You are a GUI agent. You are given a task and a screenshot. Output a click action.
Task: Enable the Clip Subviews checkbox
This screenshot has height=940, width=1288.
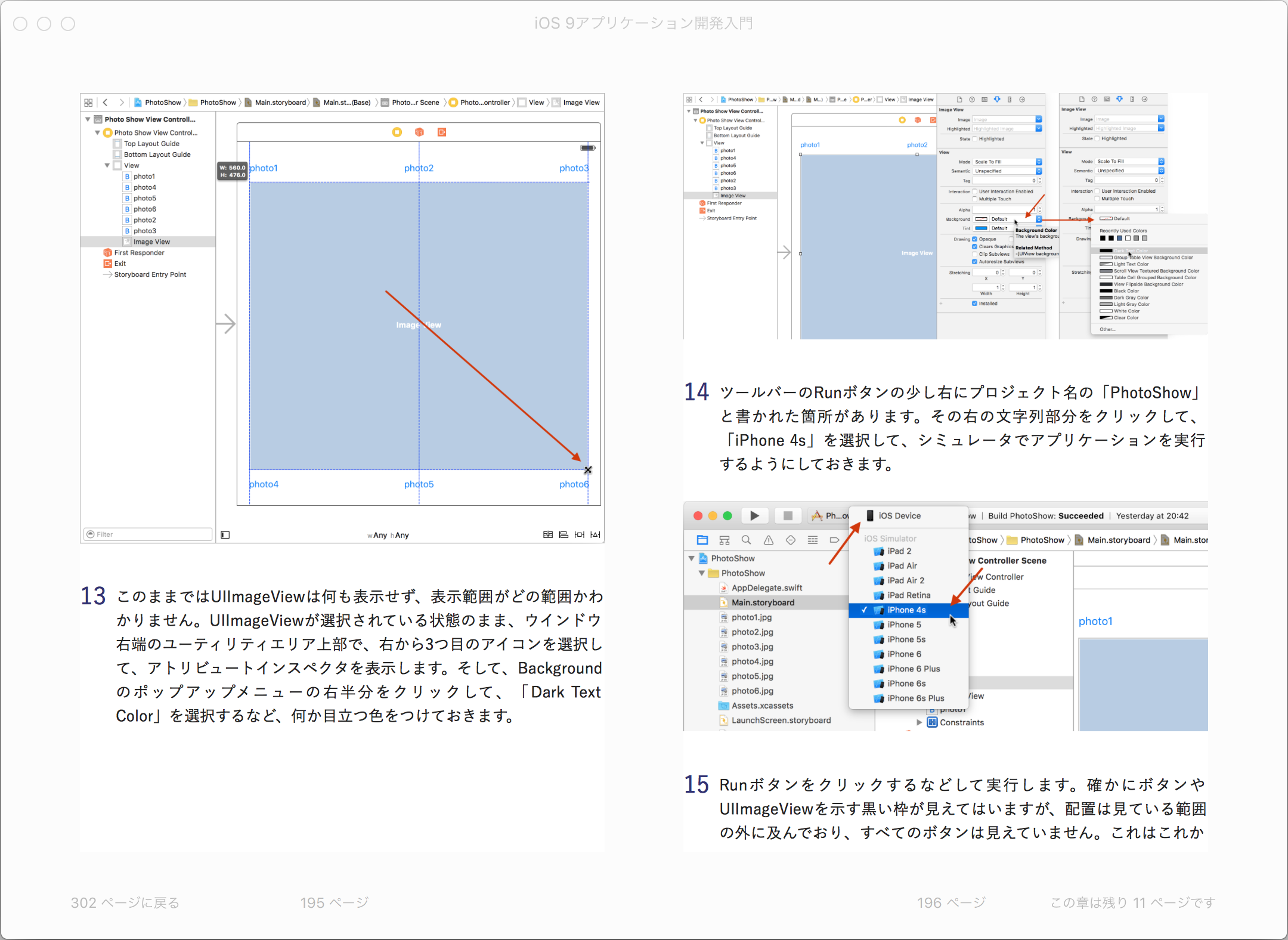[x=974, y=254]
